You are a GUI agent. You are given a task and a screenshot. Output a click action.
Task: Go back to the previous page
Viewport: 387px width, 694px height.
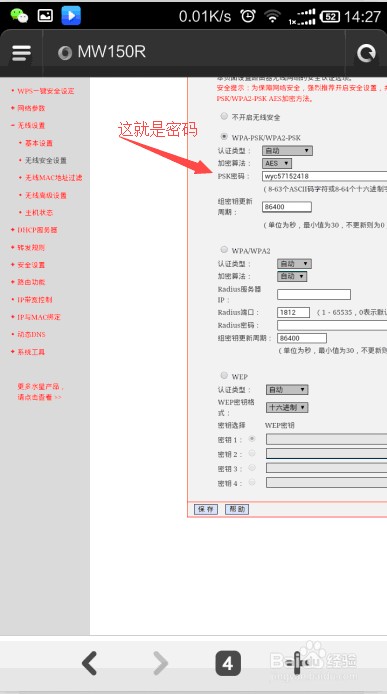coord(89,663)
